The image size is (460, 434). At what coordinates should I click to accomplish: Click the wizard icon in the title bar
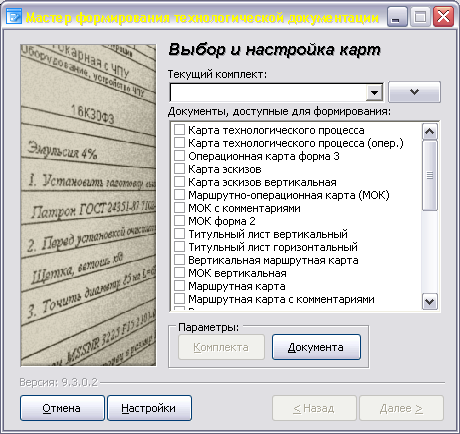(x=14, y=16)
